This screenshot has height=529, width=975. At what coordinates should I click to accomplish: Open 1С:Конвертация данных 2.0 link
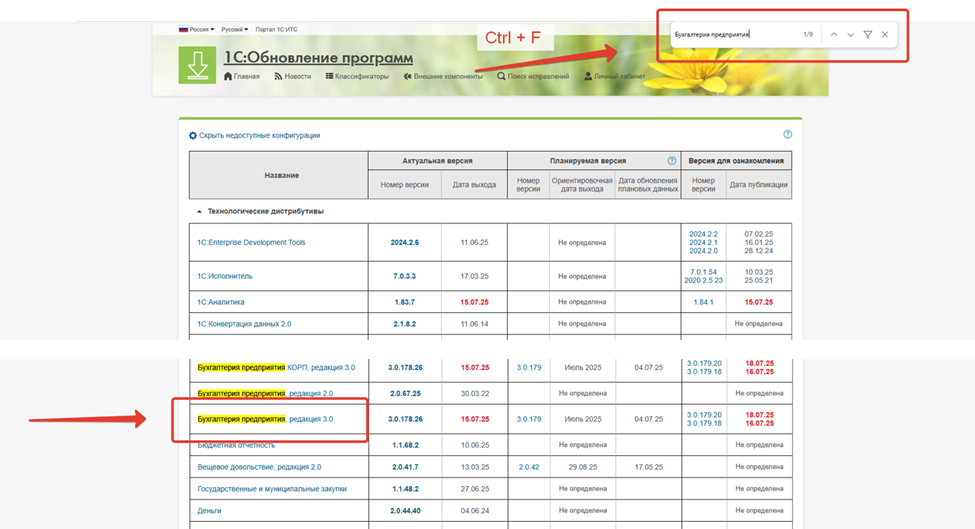click(244, 324)
